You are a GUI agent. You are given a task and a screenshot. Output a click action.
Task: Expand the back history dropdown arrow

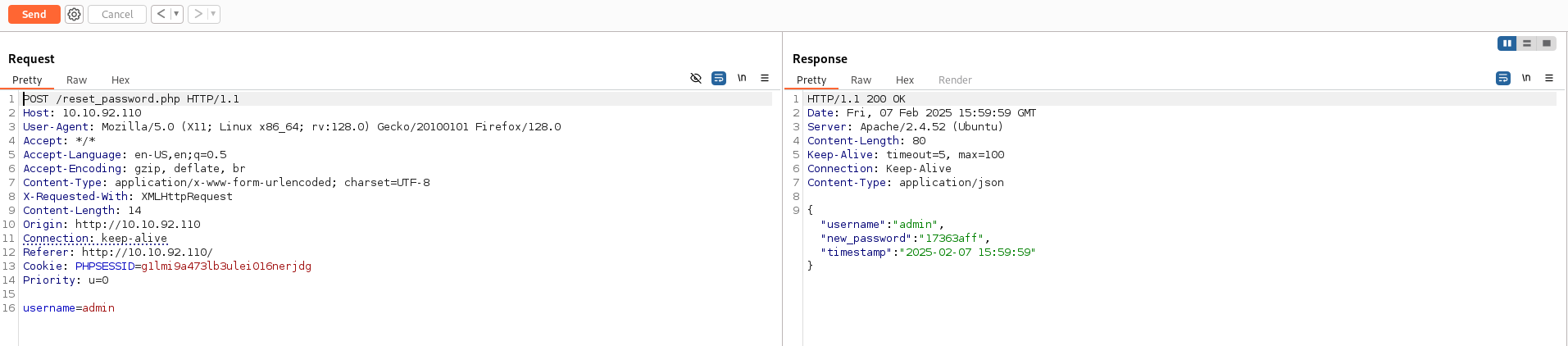point(176,14)
